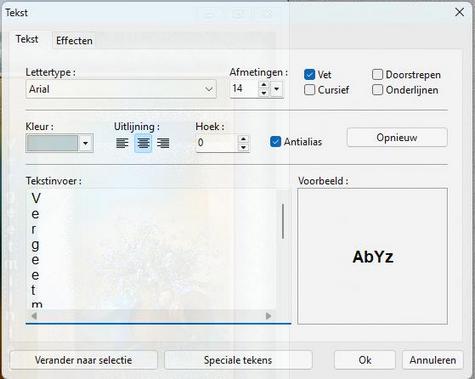Click the Opnieuw button
The image size is (475, 379).
397,138
